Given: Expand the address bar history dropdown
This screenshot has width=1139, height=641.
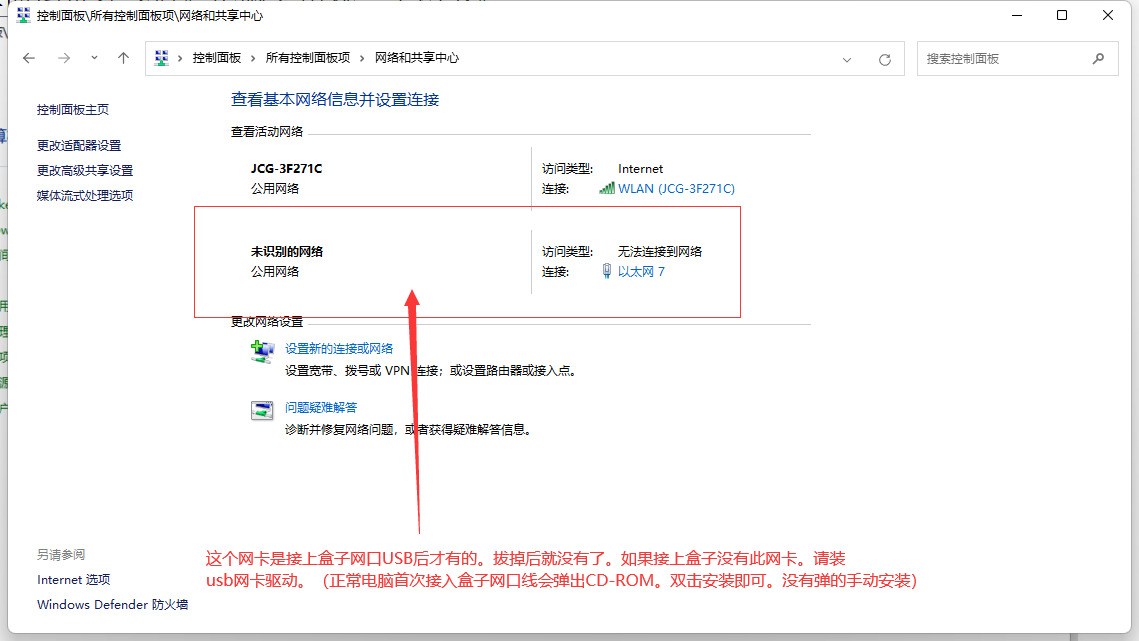Looking at the screenshot, I should [847, 58].
